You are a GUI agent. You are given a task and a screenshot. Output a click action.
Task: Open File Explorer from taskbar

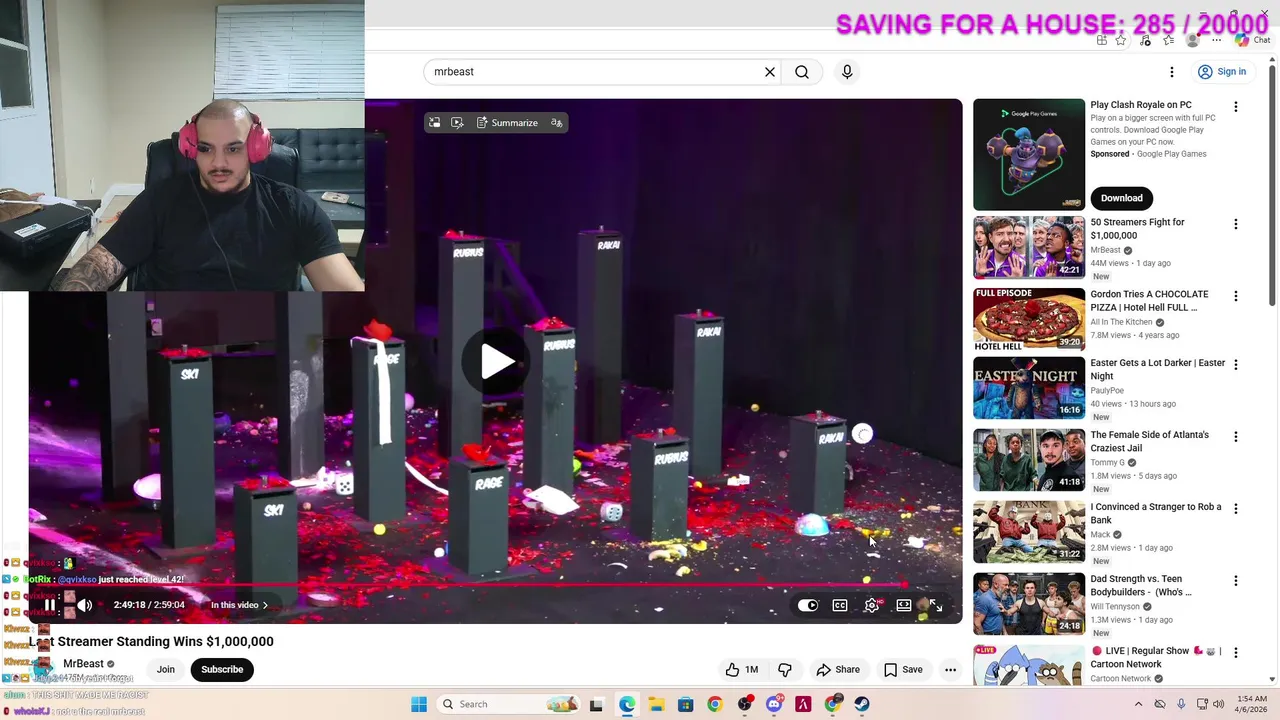click(x=656, y=704)
